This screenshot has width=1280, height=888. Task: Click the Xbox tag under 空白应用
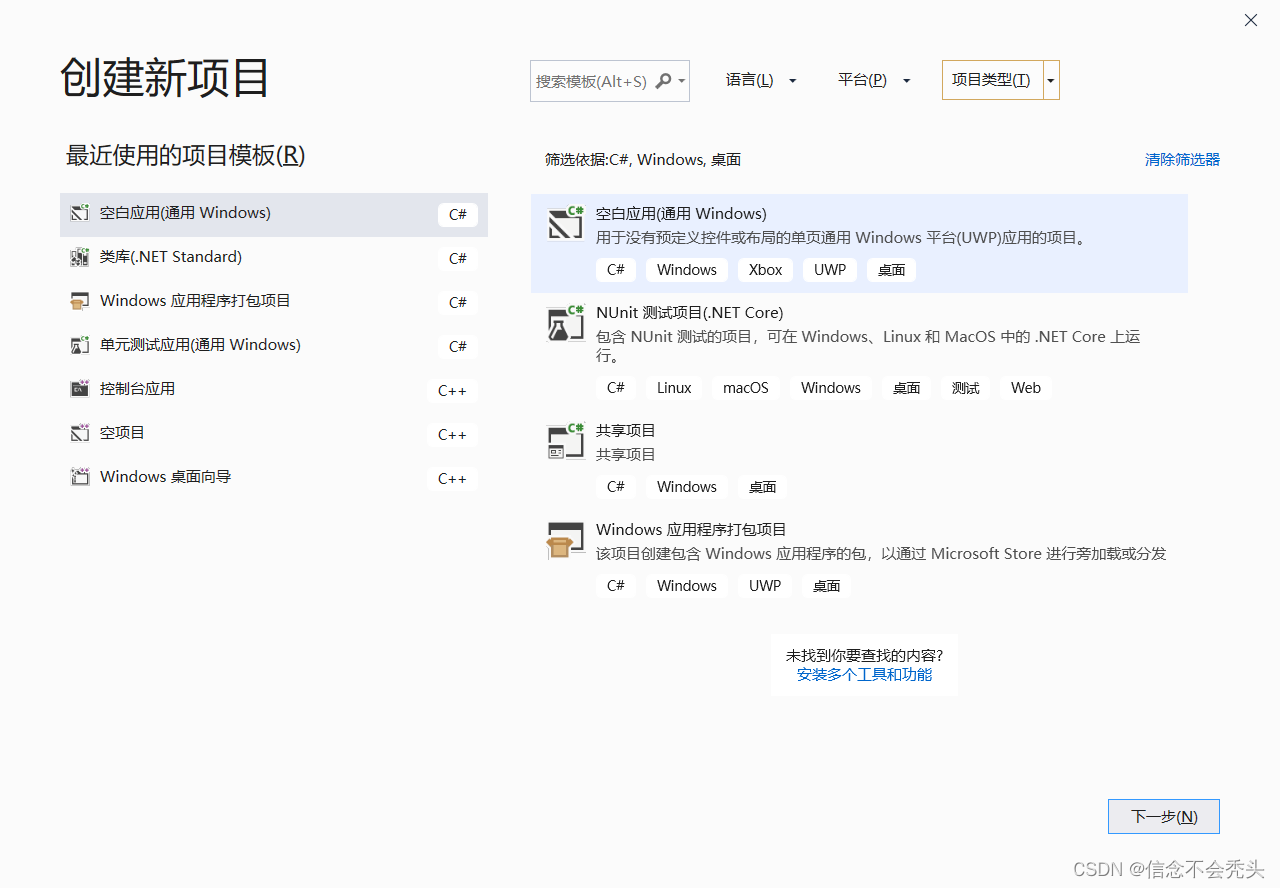tap(766, 270)
